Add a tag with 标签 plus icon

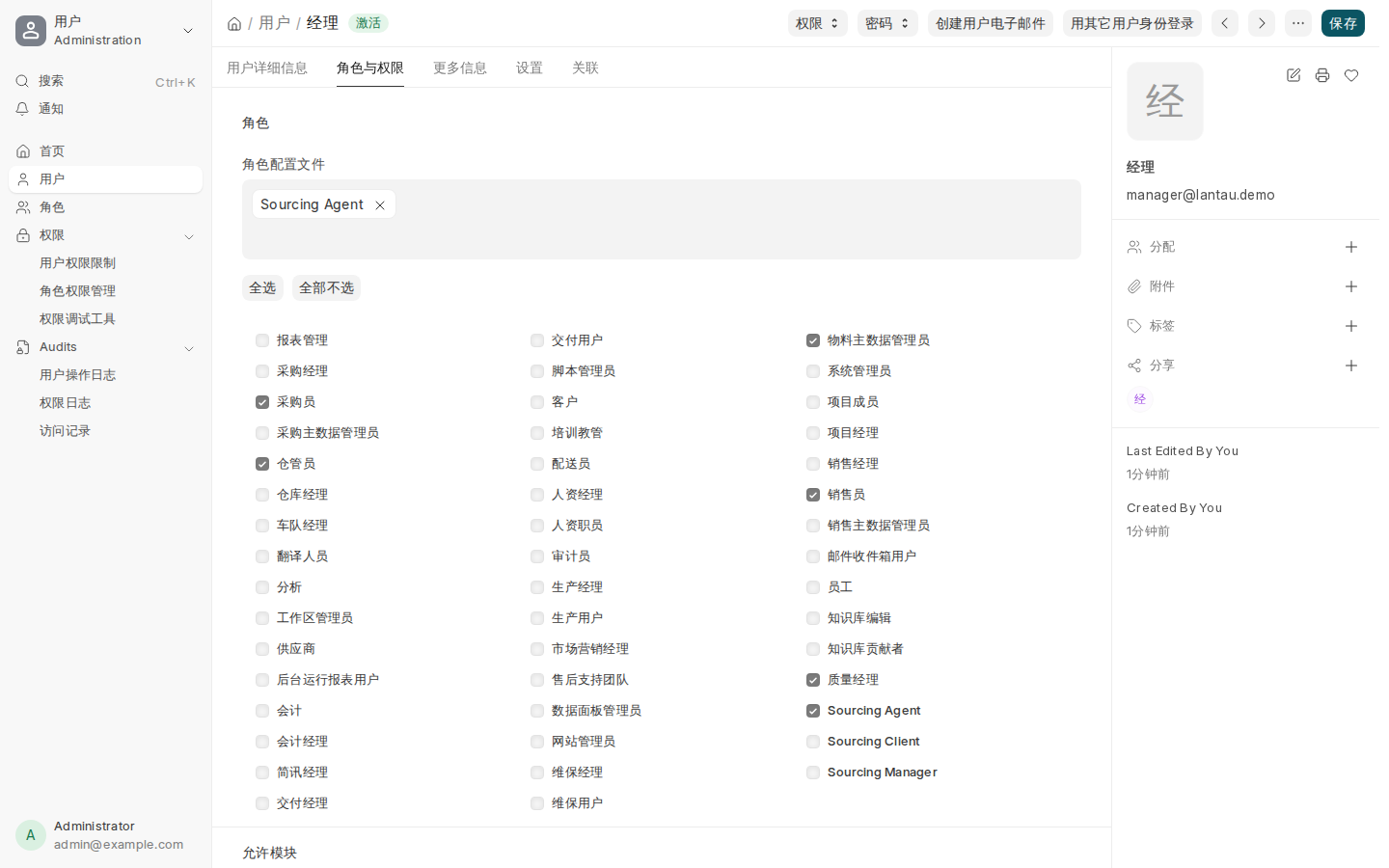1351,326
